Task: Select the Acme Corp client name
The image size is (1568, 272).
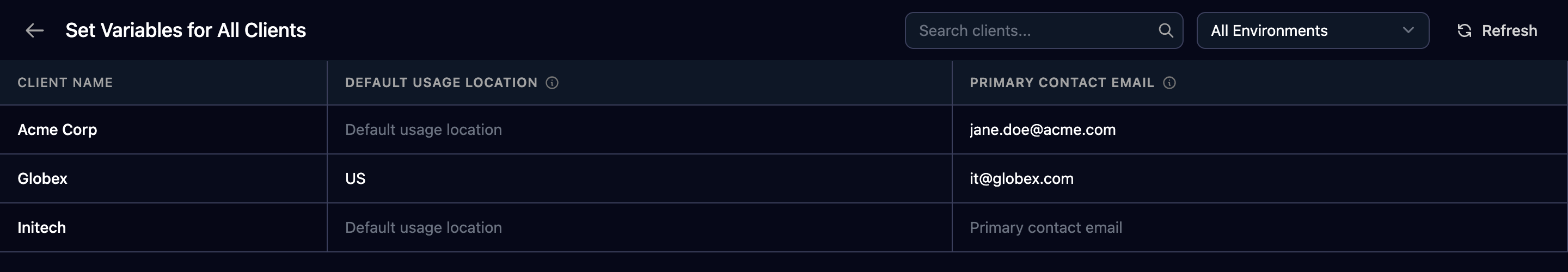Action: coord(57,129)
